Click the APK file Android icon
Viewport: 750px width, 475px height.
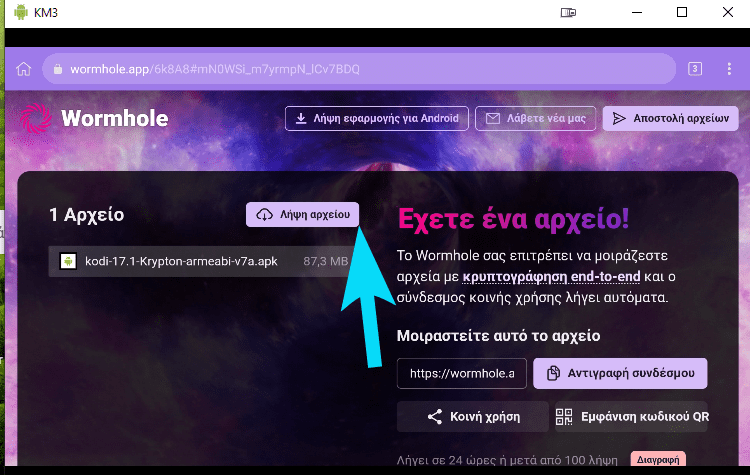[68, 261]
